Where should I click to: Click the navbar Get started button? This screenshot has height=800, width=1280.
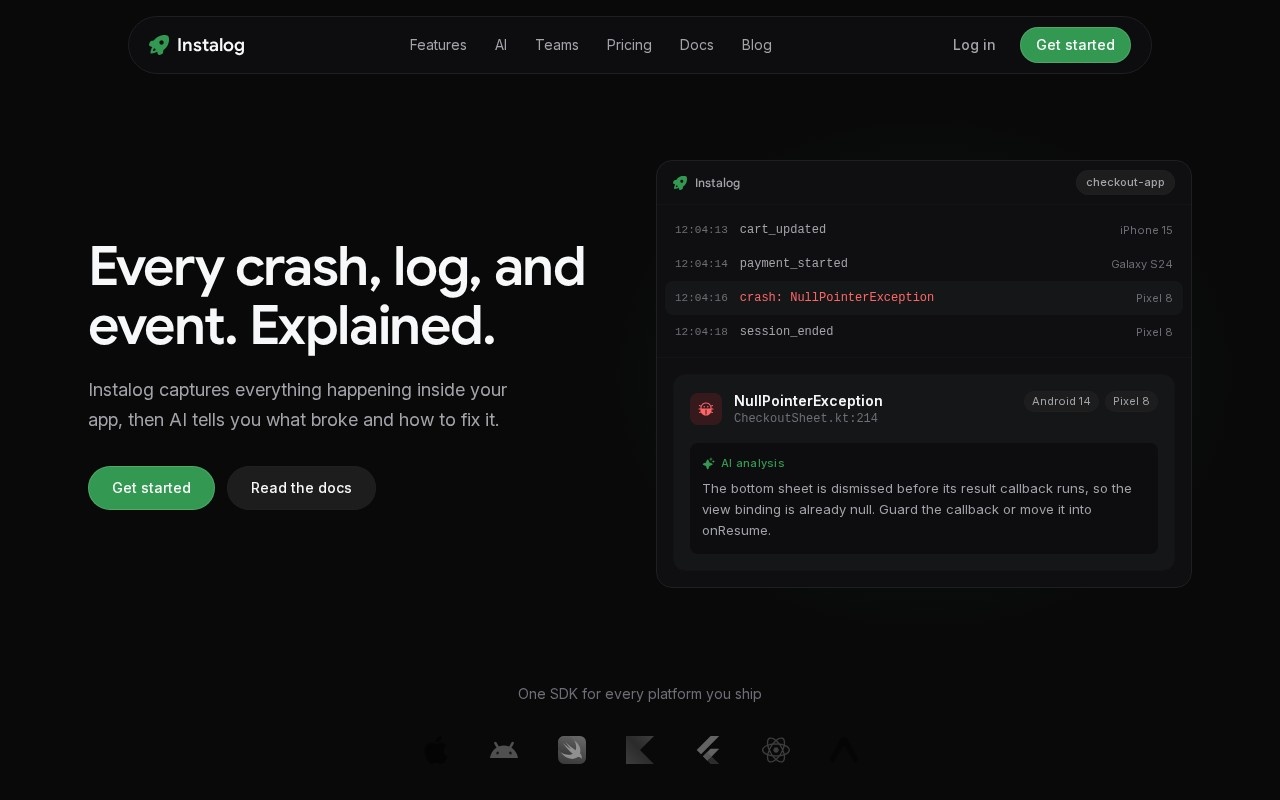(1075, 45)
